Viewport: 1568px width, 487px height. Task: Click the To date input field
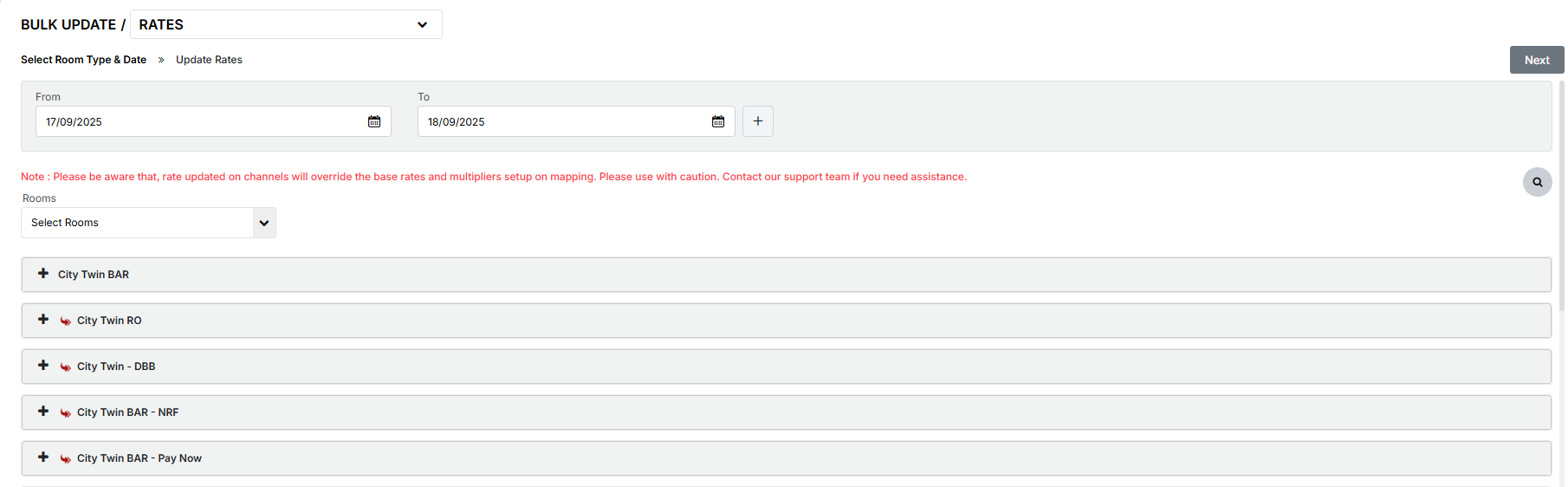[563, 122]
